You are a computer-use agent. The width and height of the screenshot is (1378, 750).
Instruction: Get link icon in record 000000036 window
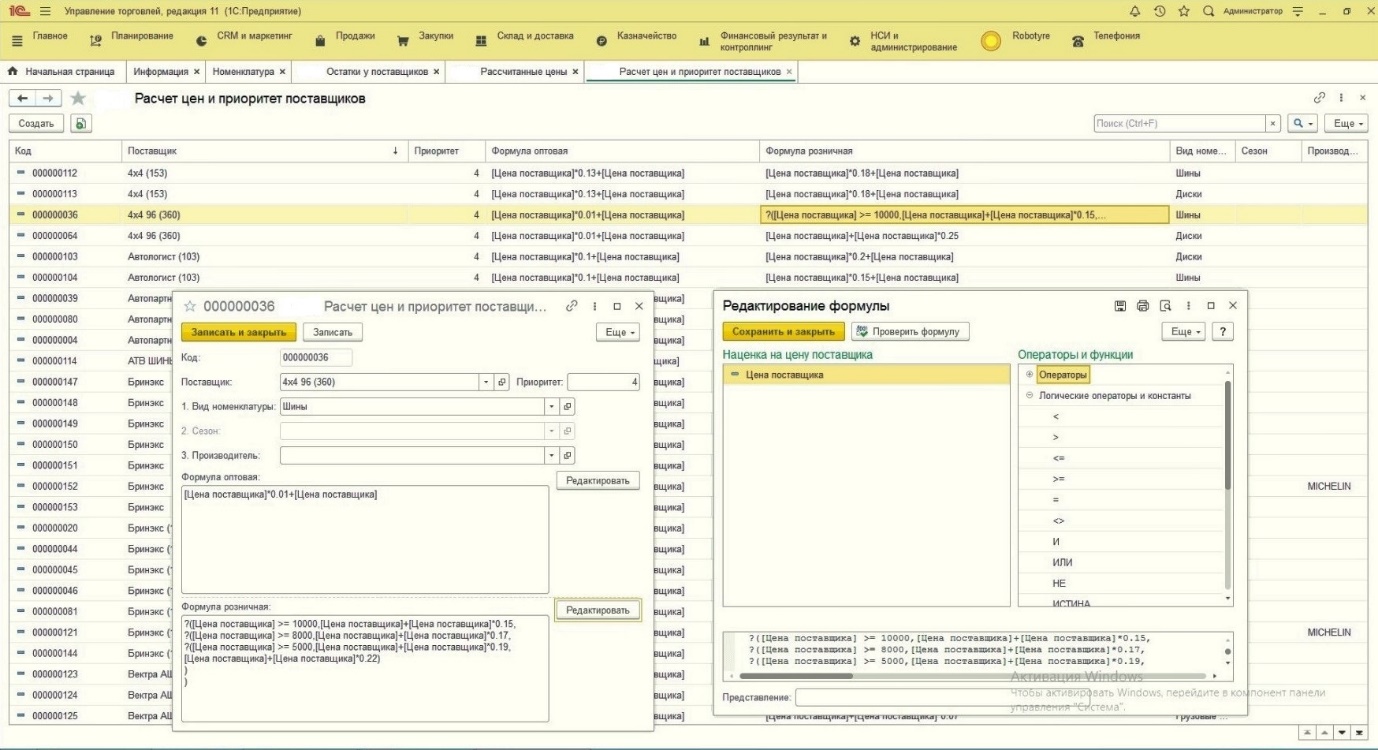tap(572, 306)
